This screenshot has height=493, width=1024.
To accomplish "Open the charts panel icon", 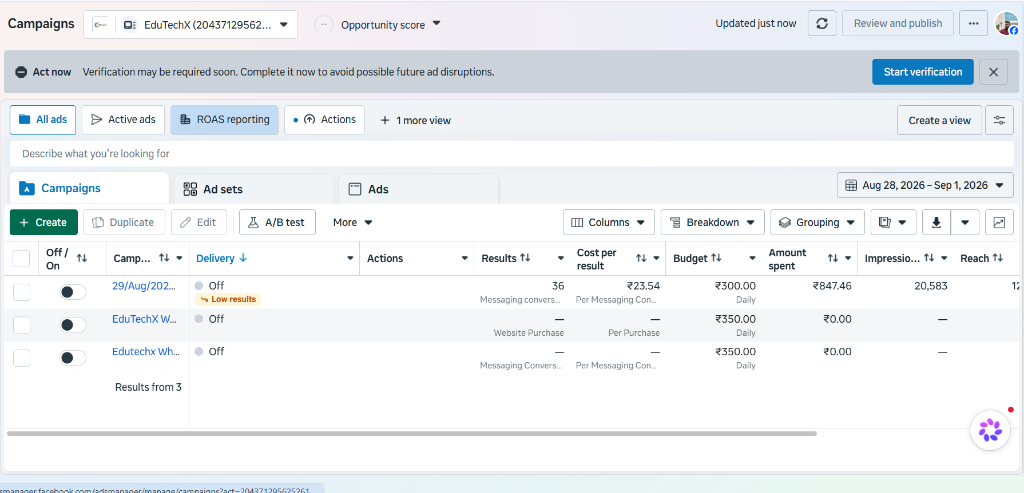I will (999, 222).
